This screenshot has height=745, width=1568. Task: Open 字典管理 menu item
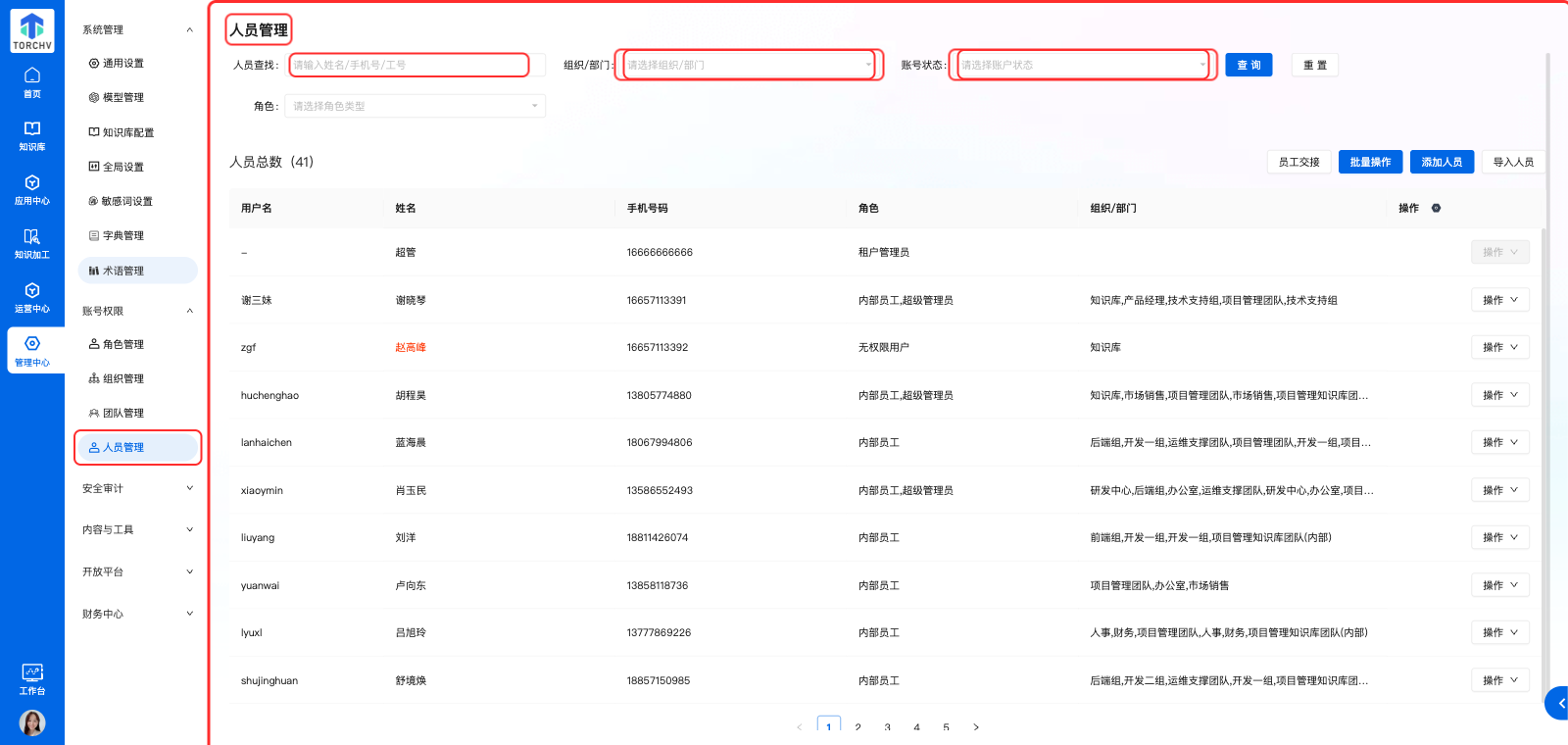(x=137, y=235)
